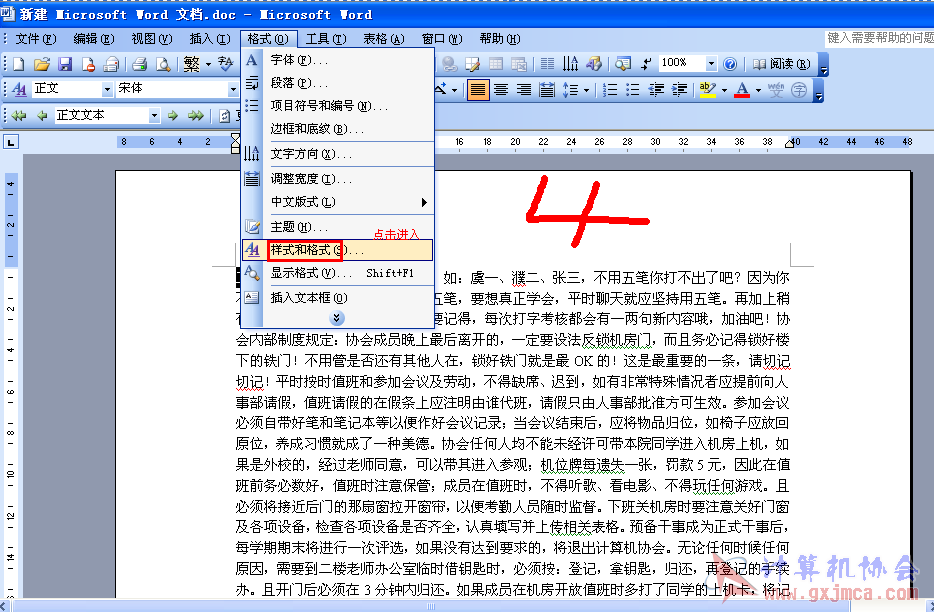934x612 pixels.
Task: Open Styles and Formatting pane from the formatting toolbar icon
Action: (19, 89)
